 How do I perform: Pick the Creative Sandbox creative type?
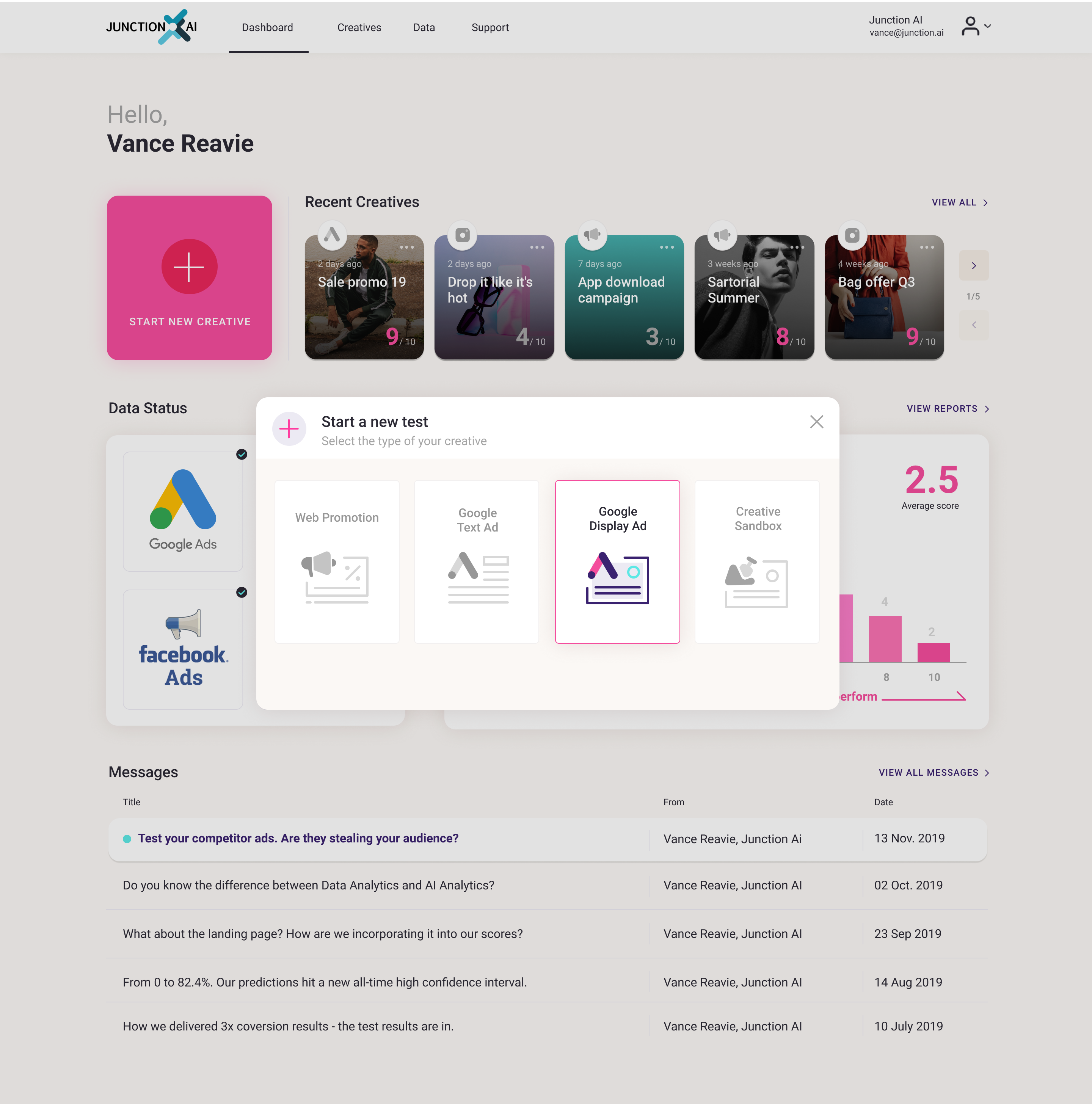coord(757,561)
